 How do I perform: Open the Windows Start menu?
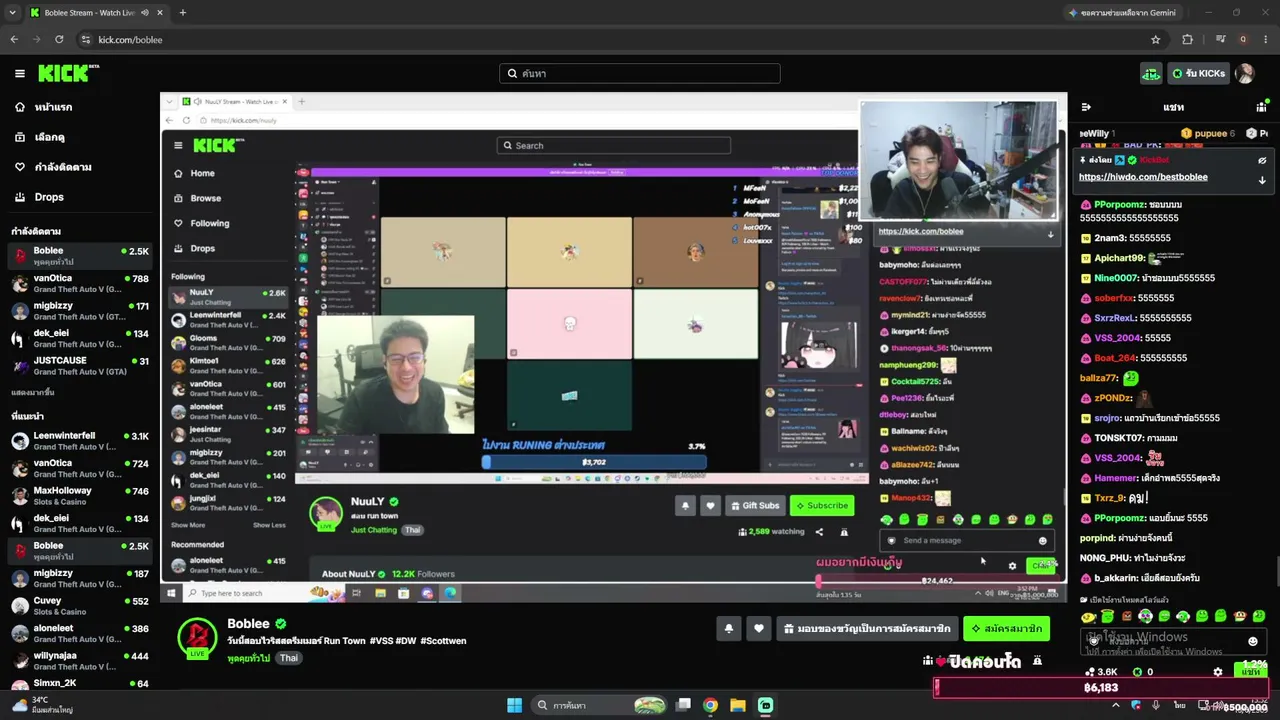[514, 705]
